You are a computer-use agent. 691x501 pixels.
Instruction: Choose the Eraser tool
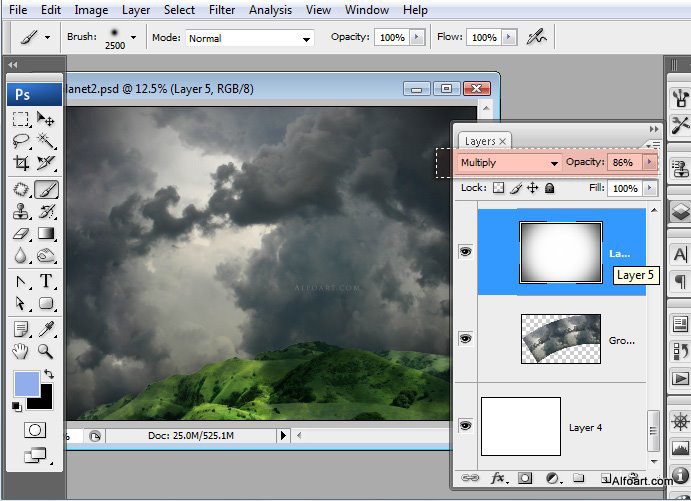click(x=20, y=234)
